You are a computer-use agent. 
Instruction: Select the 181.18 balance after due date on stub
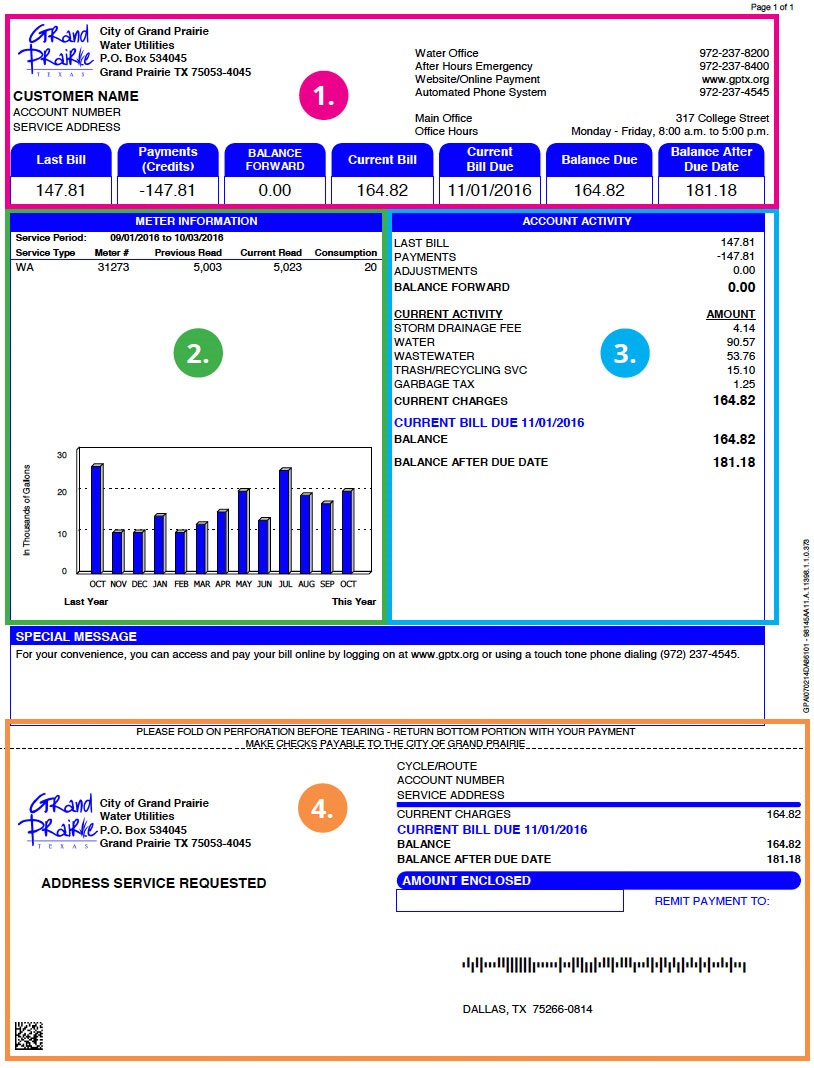tap(783, 859)
